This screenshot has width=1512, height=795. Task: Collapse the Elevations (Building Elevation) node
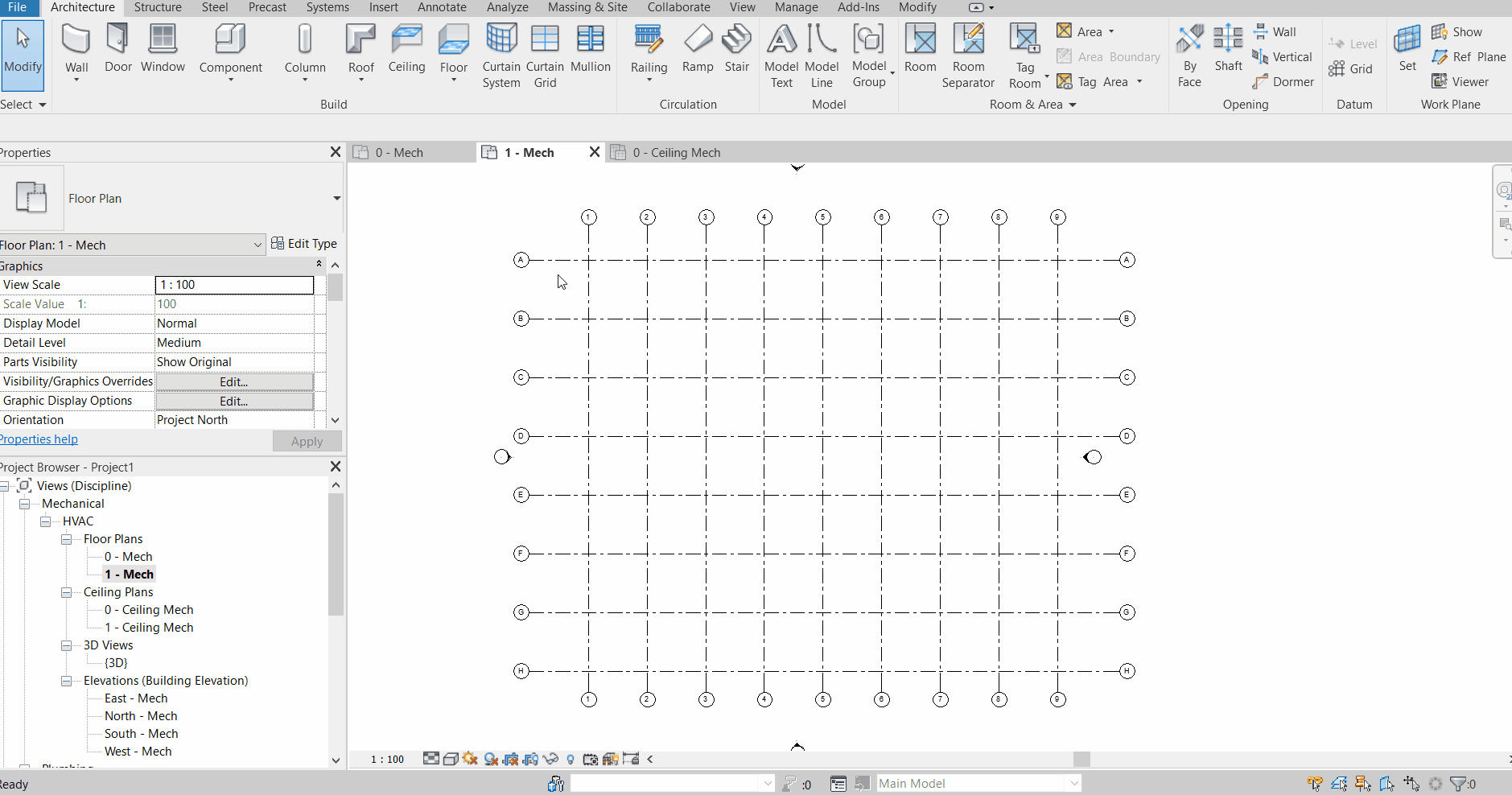[x=67, y=681]
